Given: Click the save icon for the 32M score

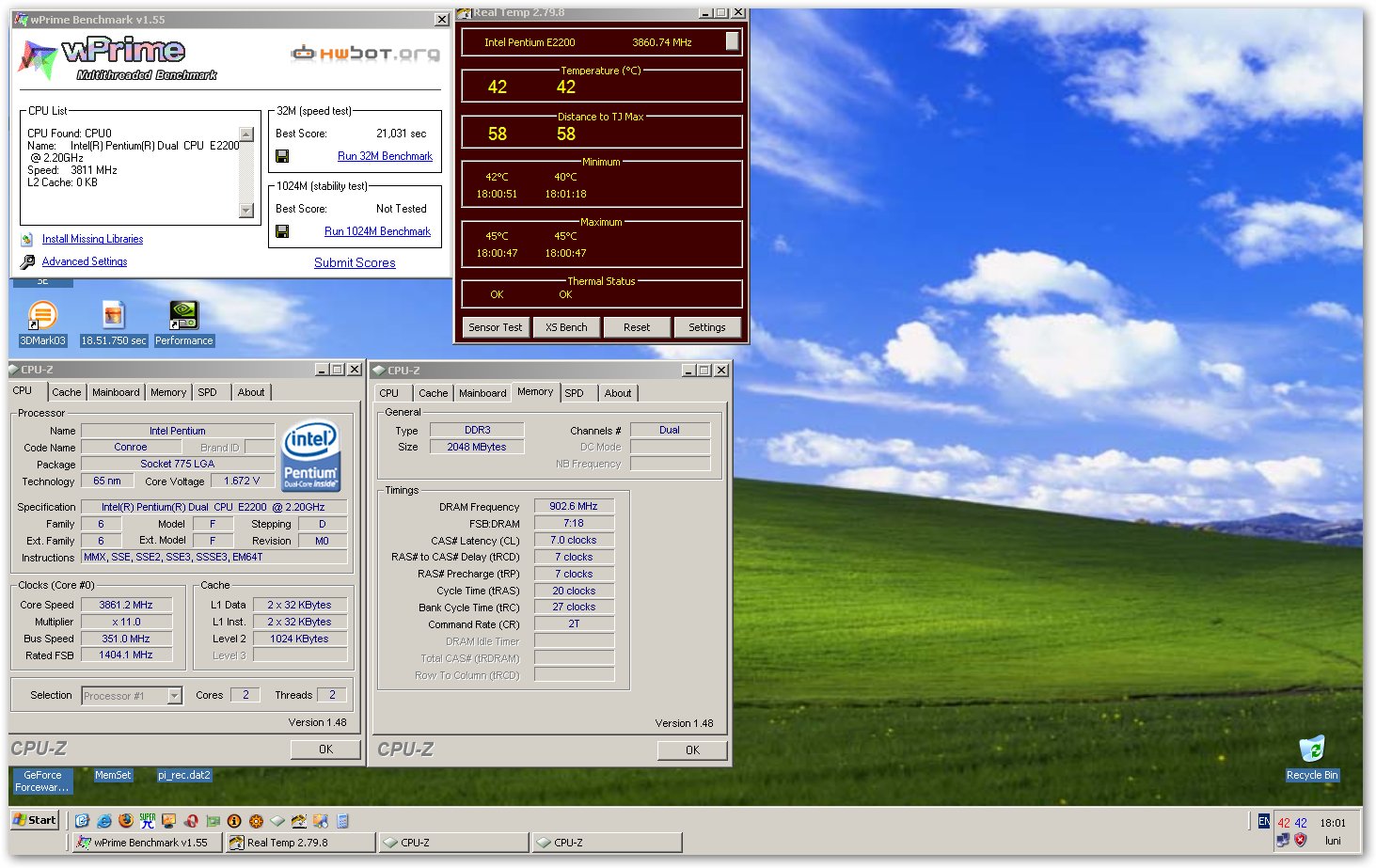Looking at the screenshot, I should tap(282, 156).
